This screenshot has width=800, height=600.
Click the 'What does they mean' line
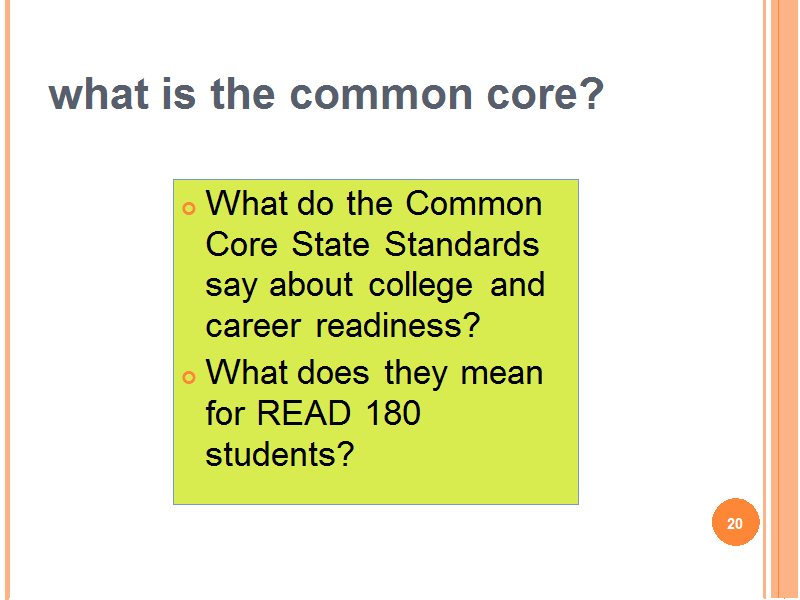374,373
